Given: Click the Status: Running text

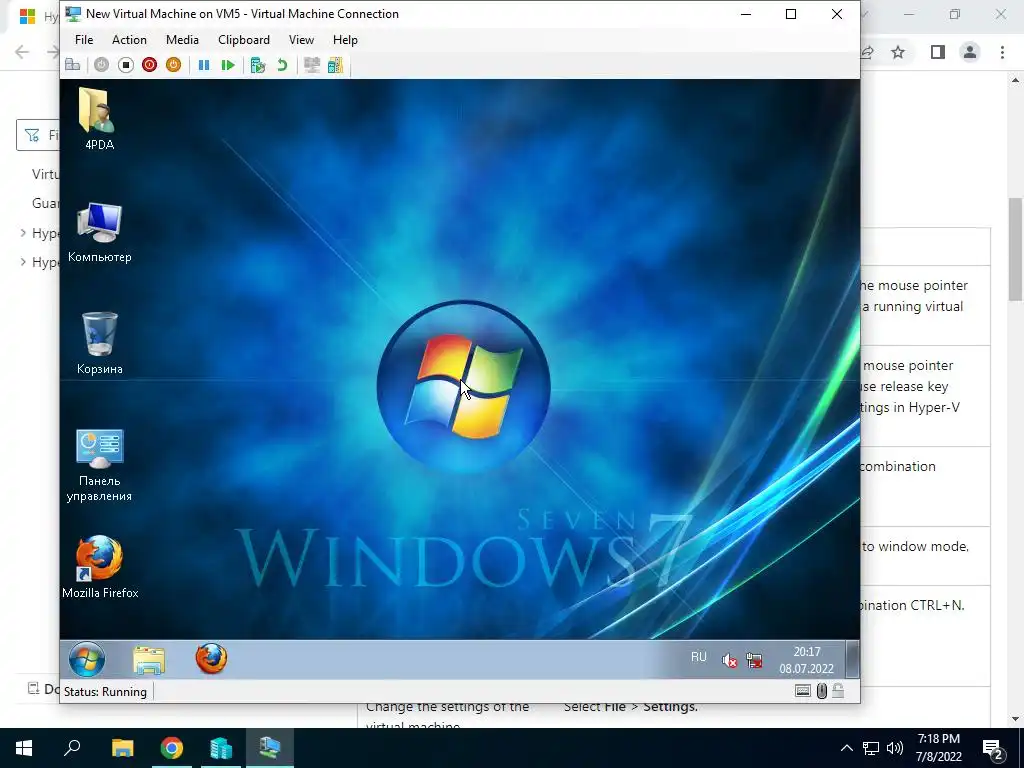Looking at the screenshot, I should (105, 692).
